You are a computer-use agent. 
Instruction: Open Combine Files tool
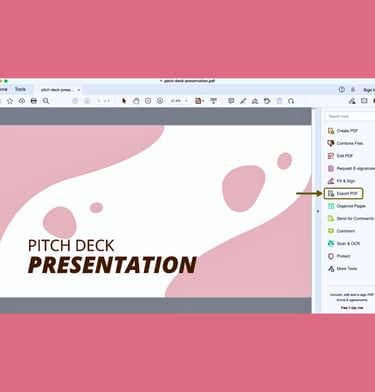(x=345, y=143)
